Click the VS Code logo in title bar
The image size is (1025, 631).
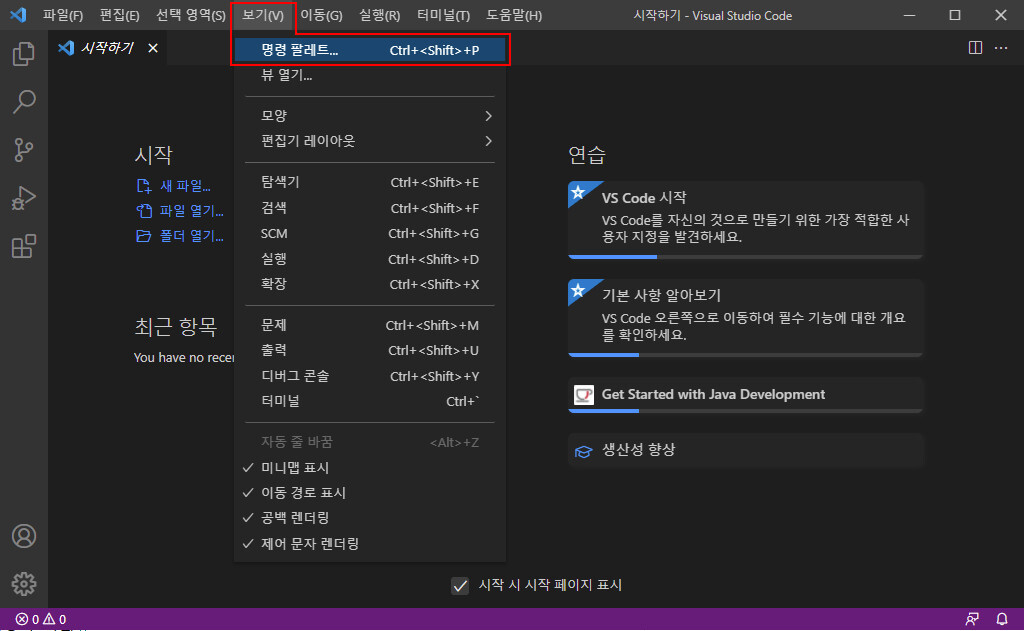pos(18,14)
